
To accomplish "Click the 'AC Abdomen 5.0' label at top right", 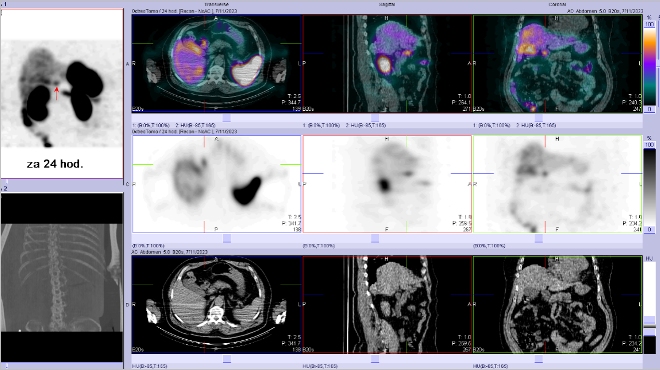I will pyautogui.click(x=605, y=11).
